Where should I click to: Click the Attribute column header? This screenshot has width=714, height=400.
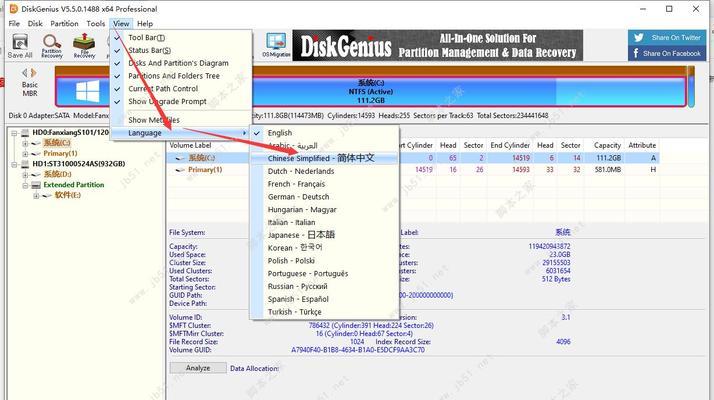click(x=642, y=145)
